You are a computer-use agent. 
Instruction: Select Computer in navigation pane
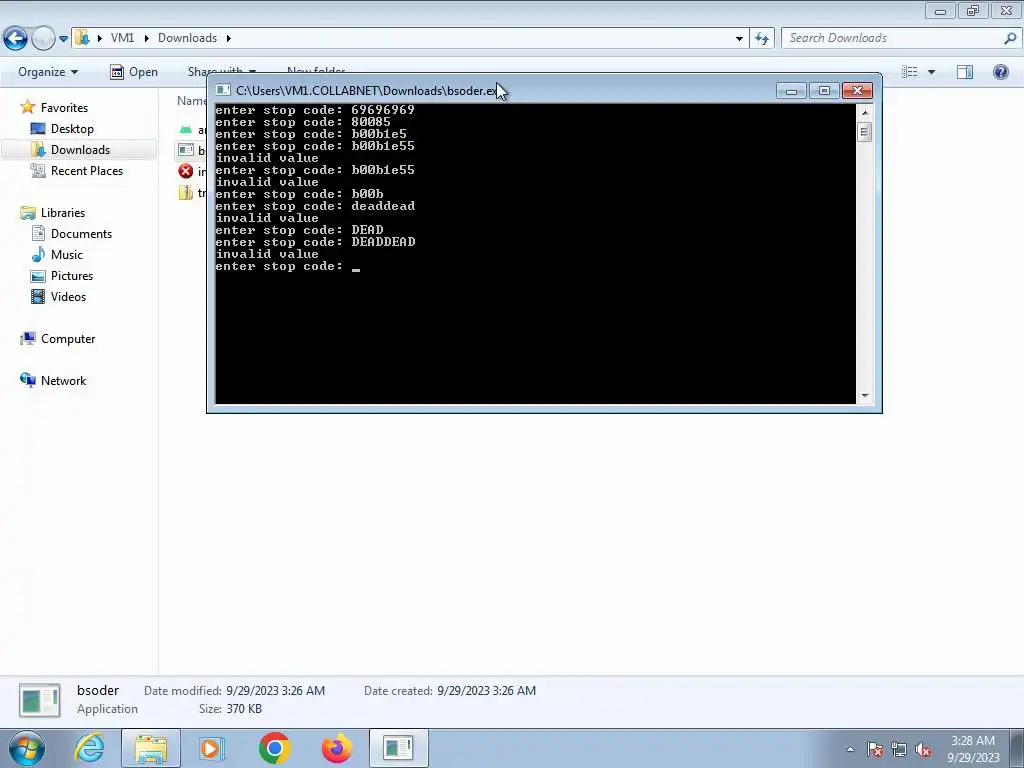[68, 339]
